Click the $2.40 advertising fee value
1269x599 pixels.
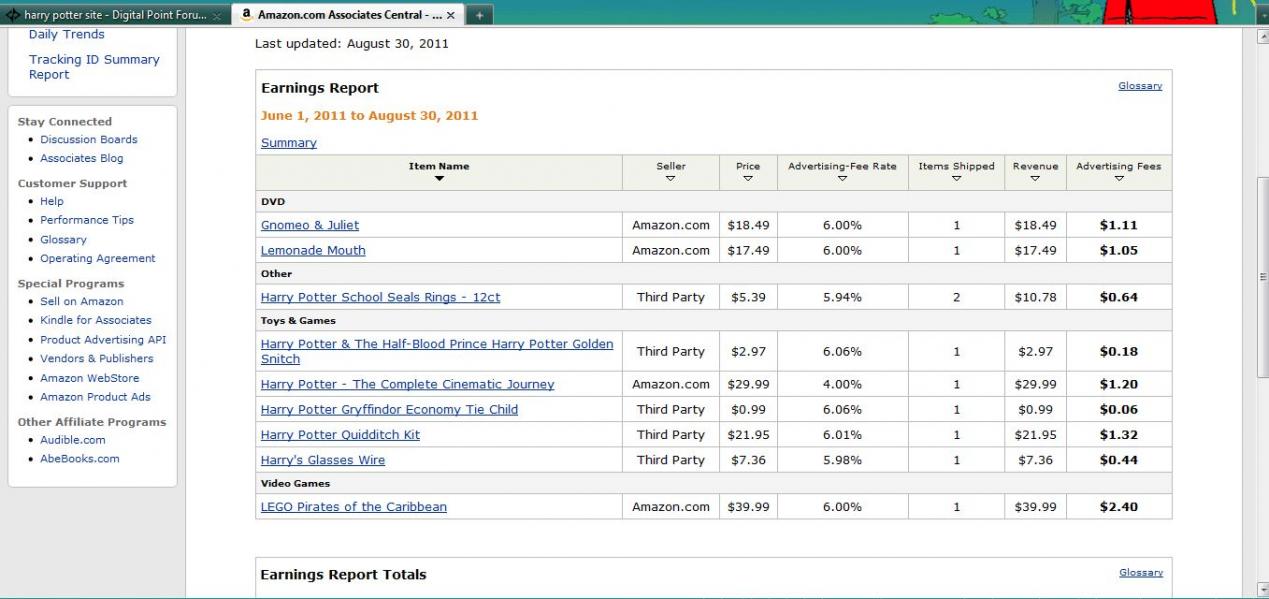tap(1118, 507)
